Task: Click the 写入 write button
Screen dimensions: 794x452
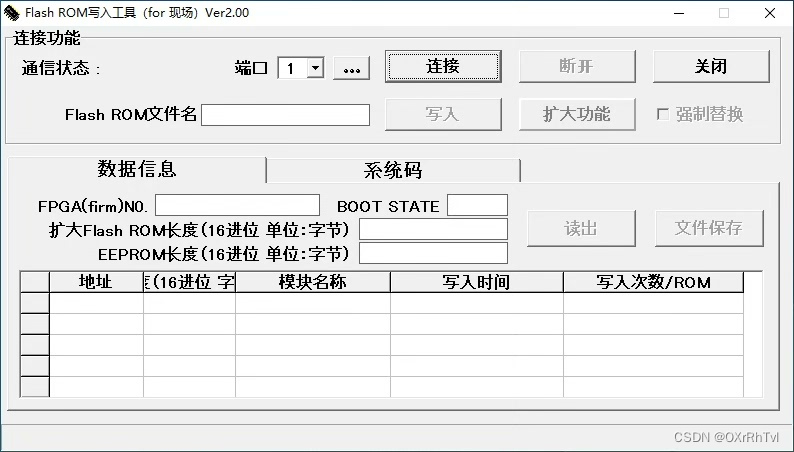Action: (443, 114)
